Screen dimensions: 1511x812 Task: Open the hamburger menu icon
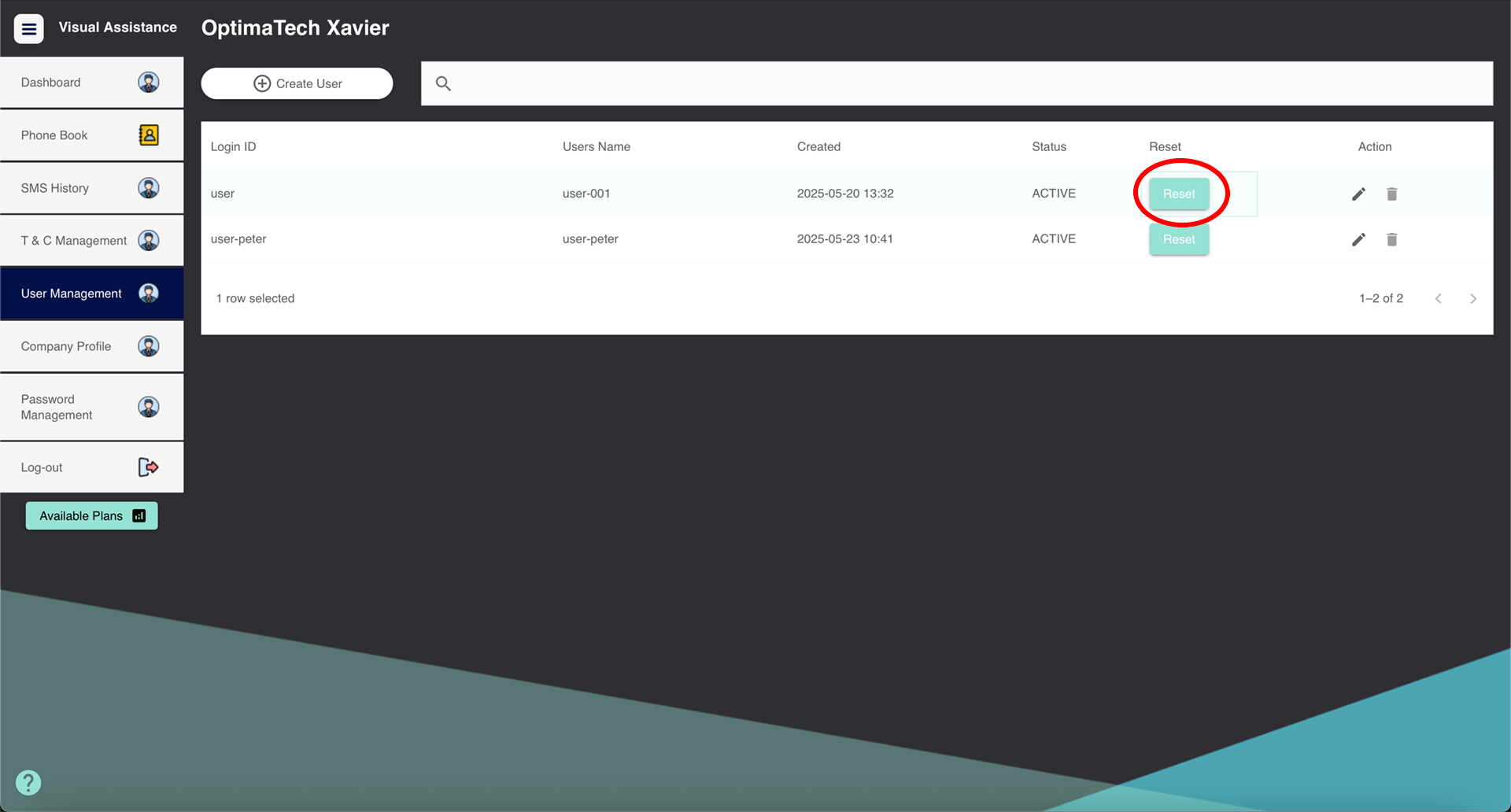pyautogui.click(x=29, y=29)
